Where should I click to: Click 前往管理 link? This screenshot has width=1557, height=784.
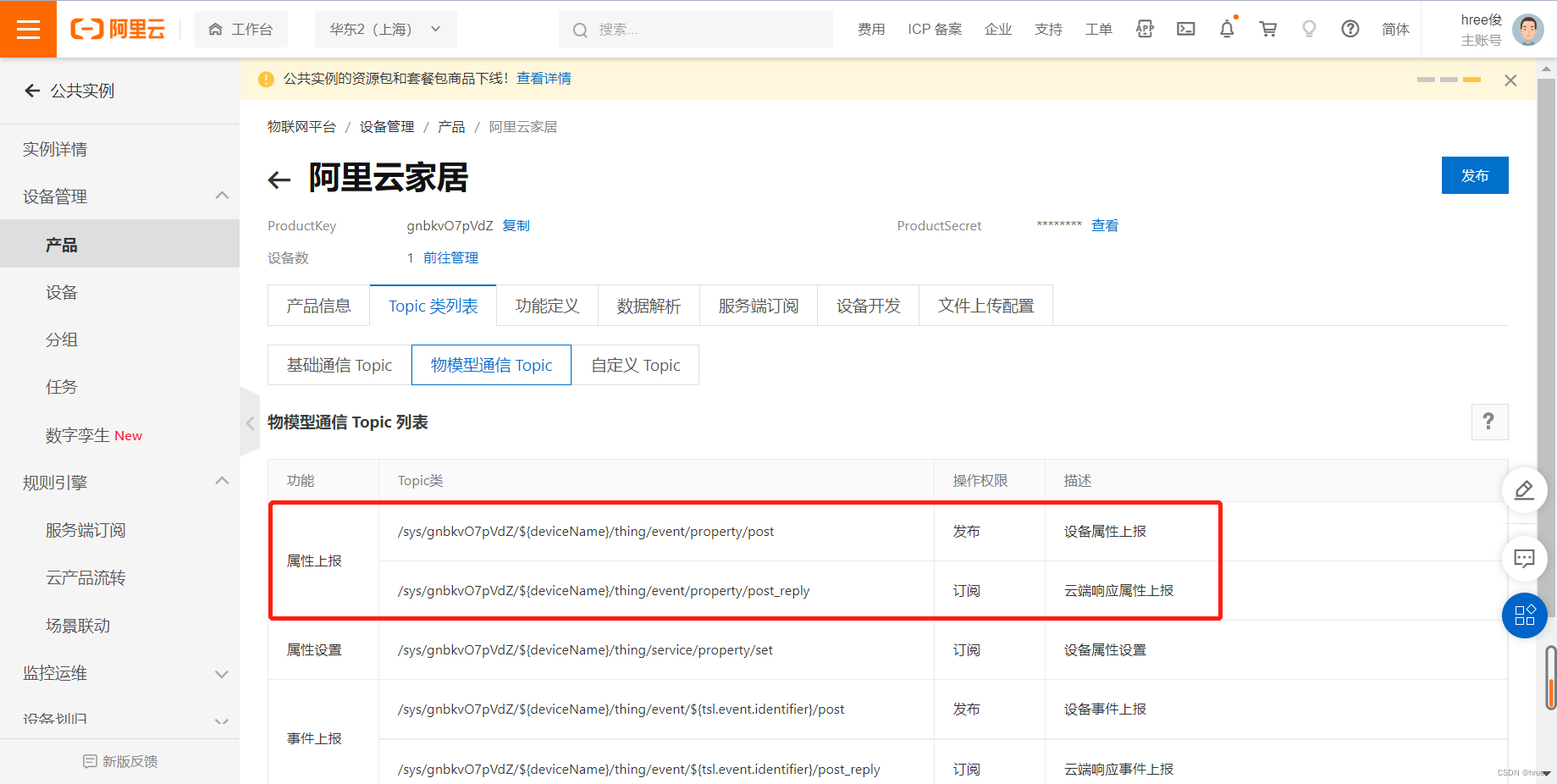point(450,257)
